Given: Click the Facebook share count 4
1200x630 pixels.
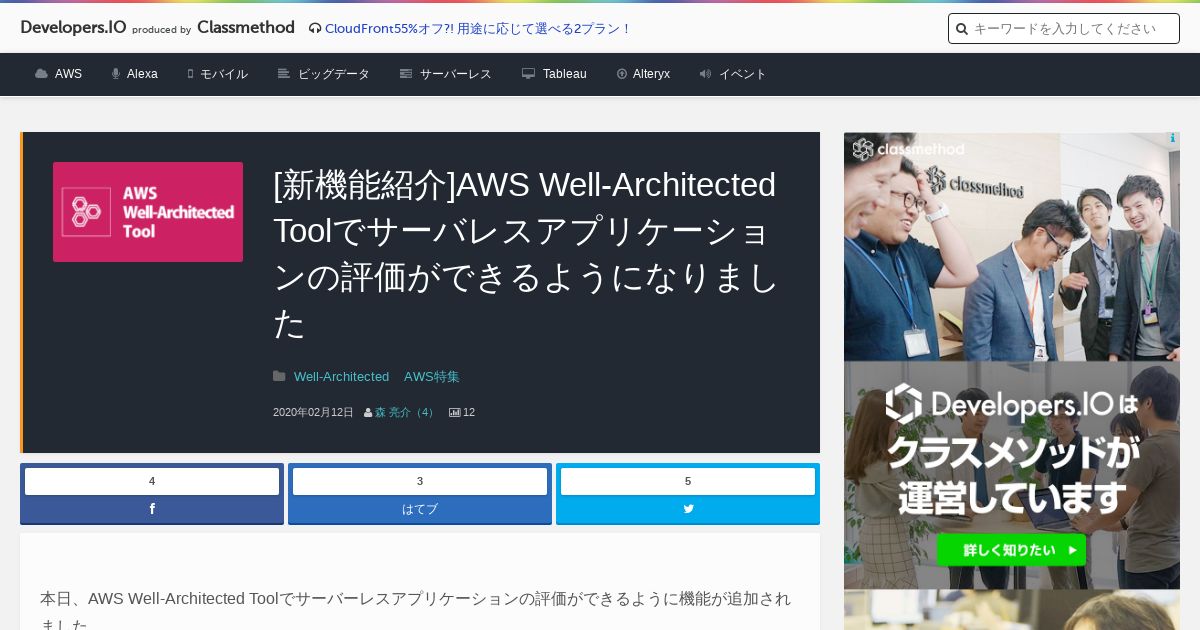Looking at the screenshot, I should coord(152,481).
